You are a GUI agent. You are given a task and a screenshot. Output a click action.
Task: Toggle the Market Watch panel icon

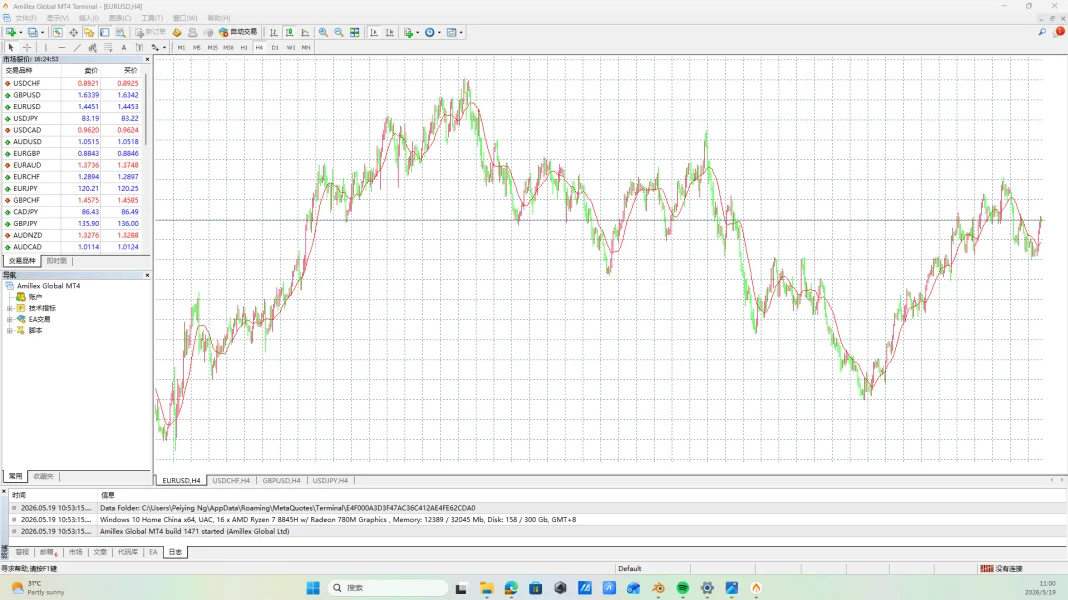58,32
